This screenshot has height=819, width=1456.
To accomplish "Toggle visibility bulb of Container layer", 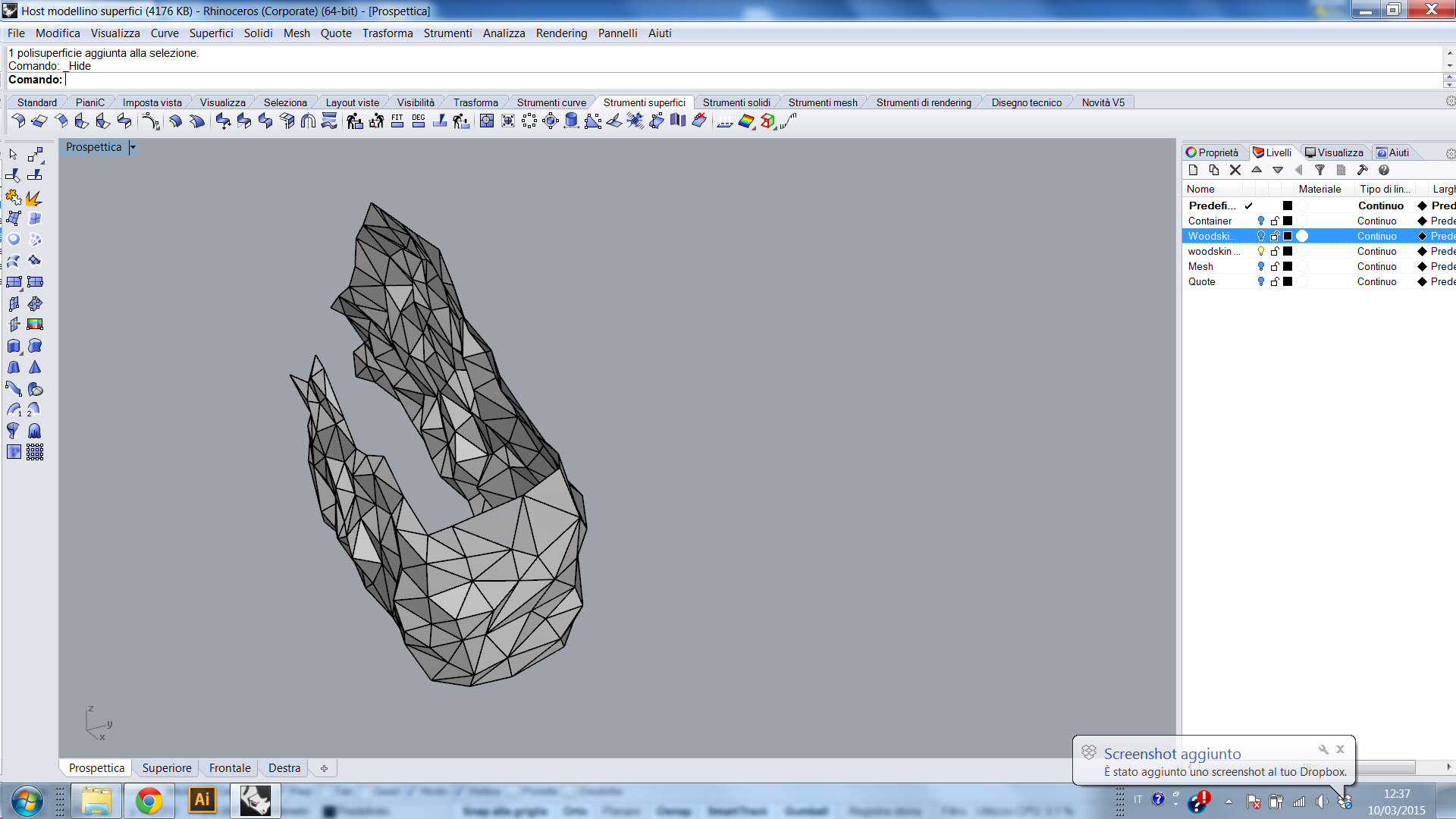I will (x=1260, y=221).
